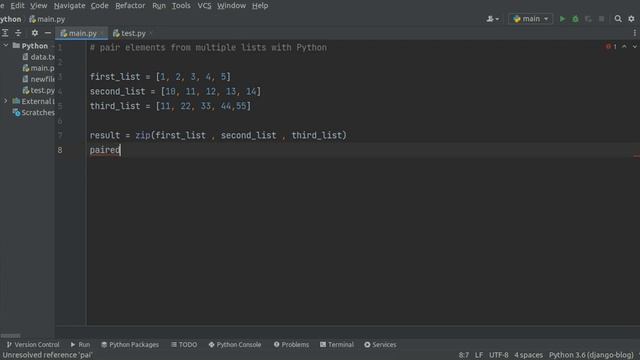Open the Tools menu

181,6
